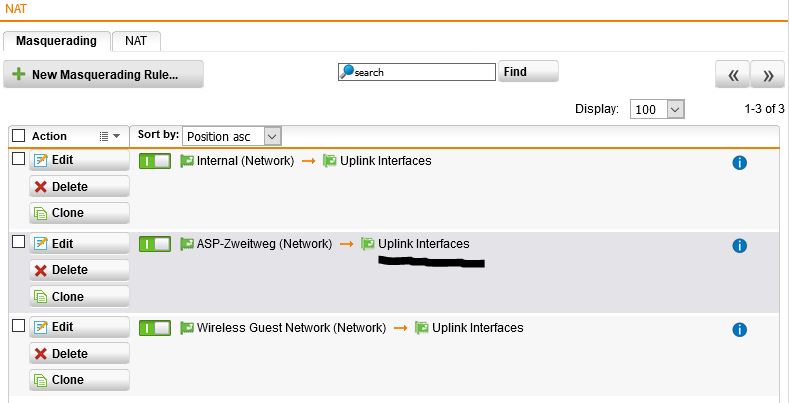Disable the Internal (Network) masquerading rule toggle

[x=155, y=161]
